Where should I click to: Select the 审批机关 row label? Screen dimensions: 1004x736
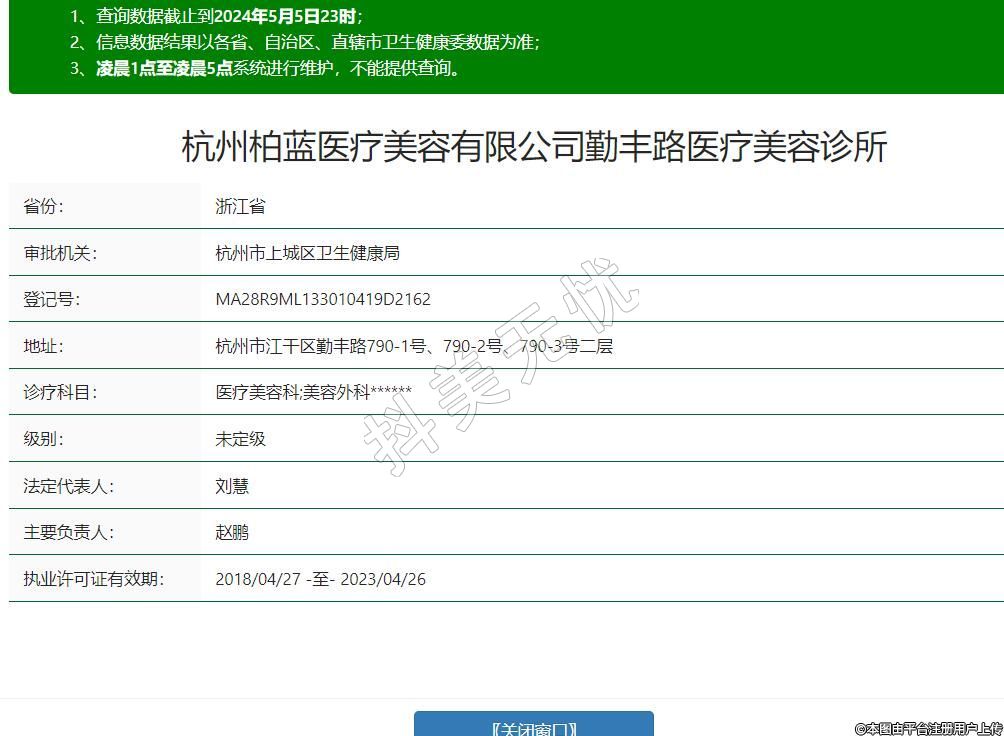tap(60, 253)
